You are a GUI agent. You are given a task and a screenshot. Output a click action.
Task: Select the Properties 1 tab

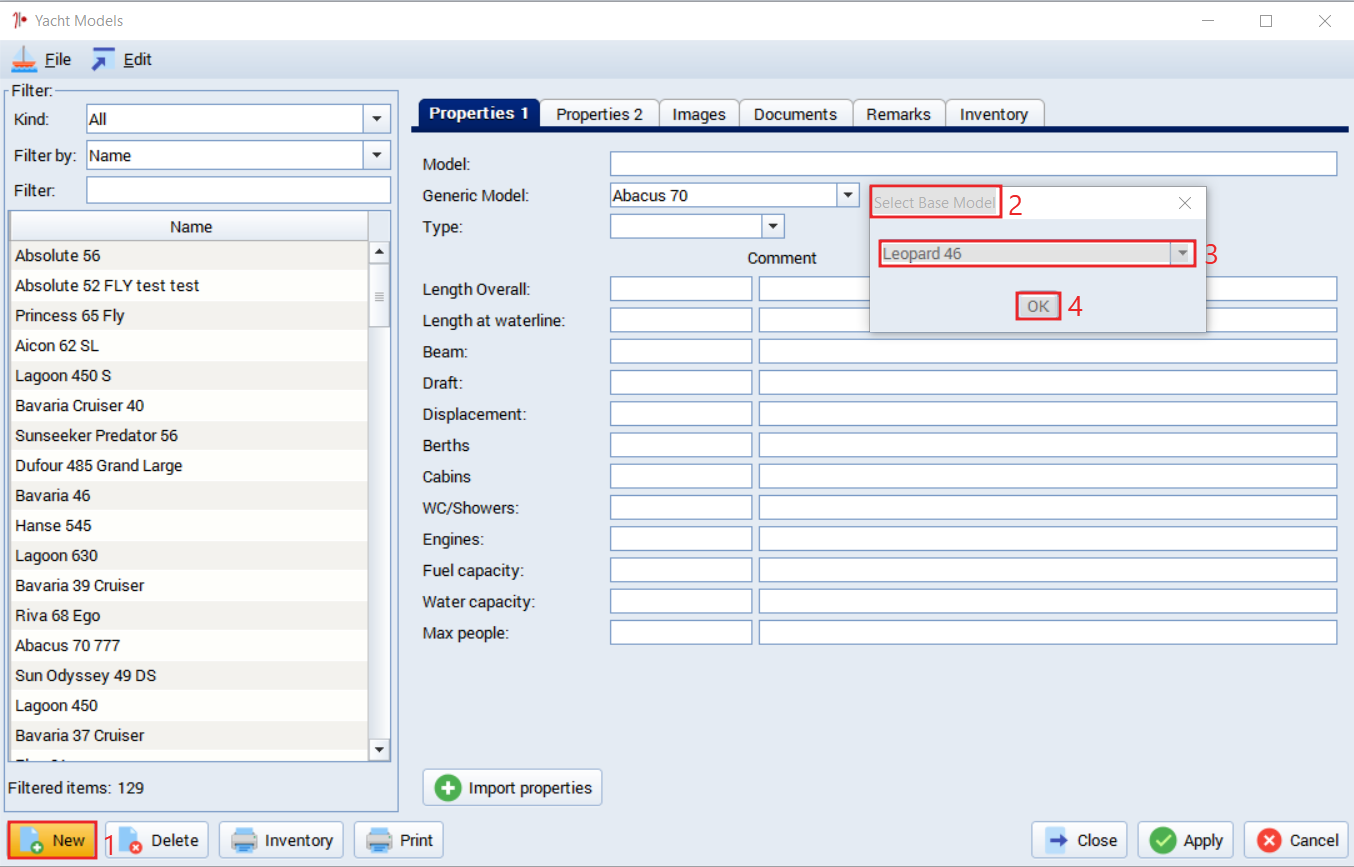[x=478, y=113]
